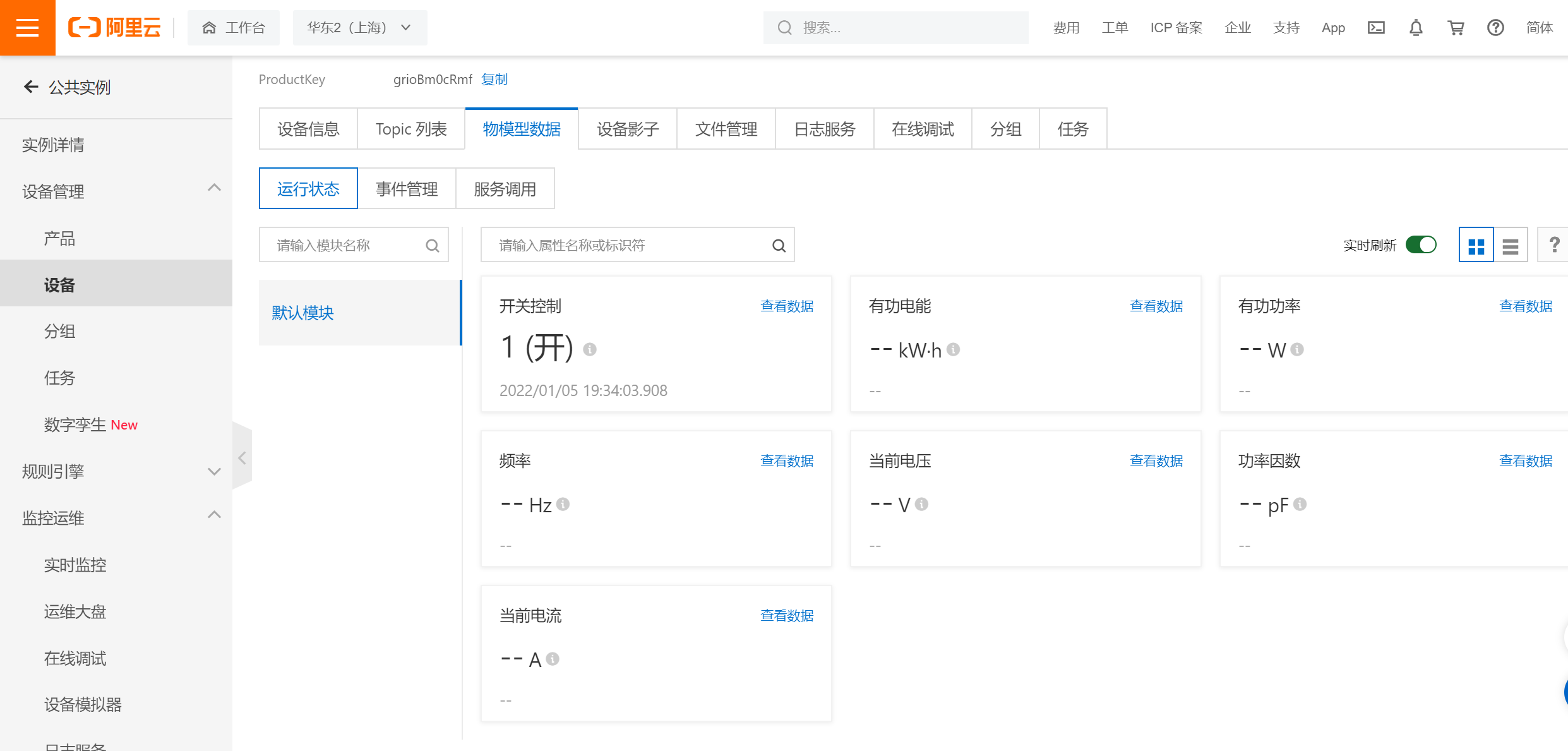Click the search magnifier in top bar
The image size is (1568, 751).
pyautogui.click(x=784, y=27)
